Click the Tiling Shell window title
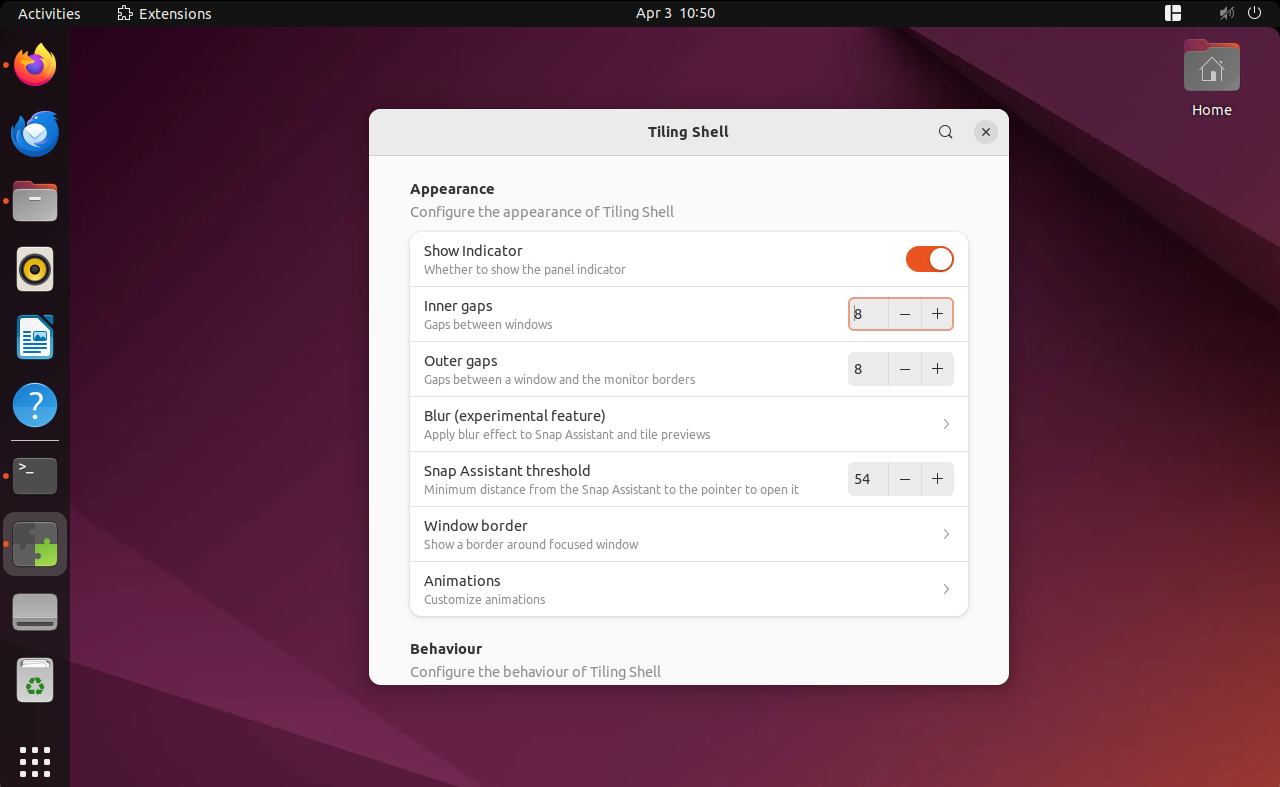Screen dimensions: 1280x787 [x=688, y=132]
